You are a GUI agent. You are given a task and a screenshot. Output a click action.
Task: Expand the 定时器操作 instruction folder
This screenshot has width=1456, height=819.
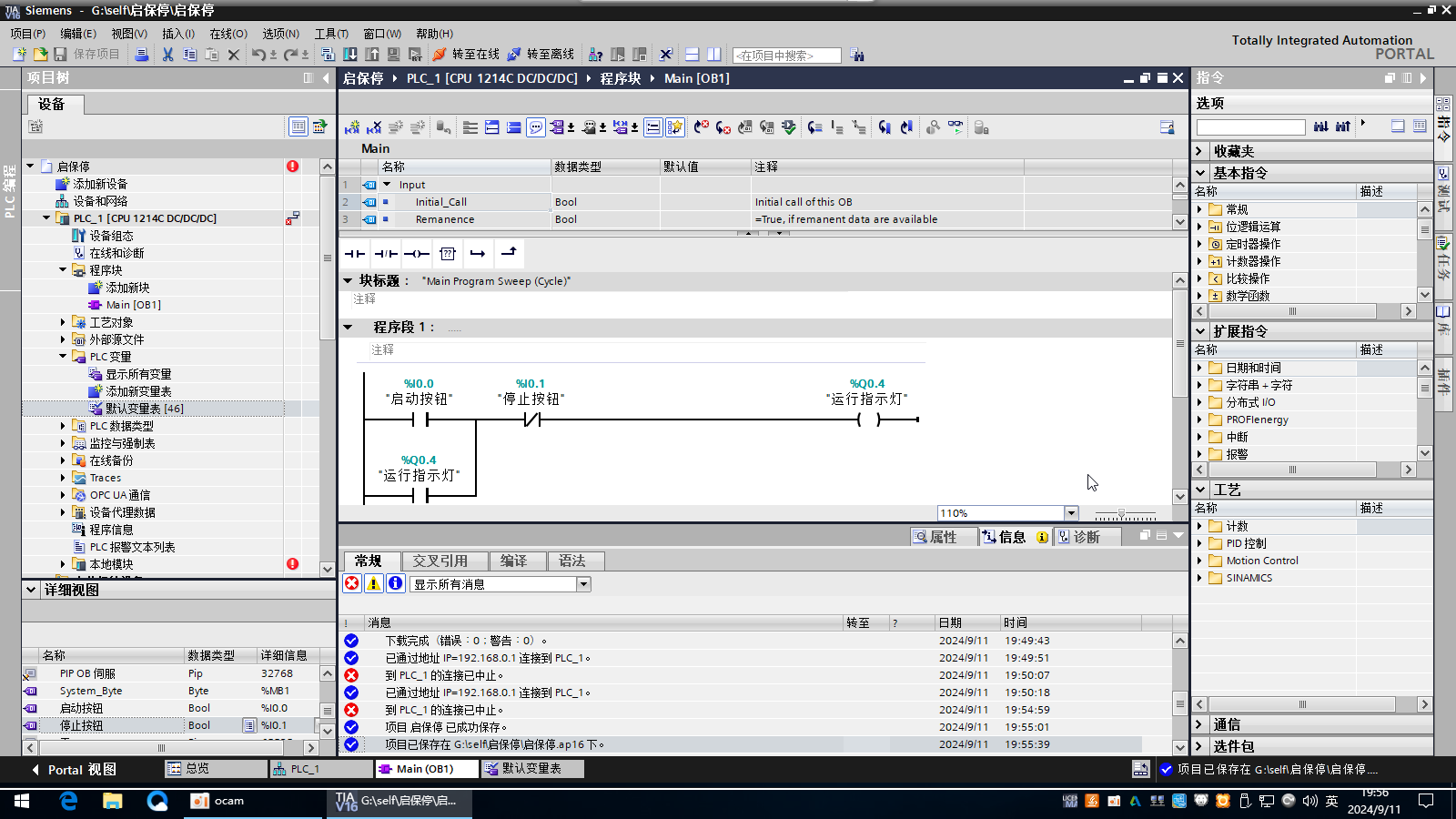(x=1199, y=244)
